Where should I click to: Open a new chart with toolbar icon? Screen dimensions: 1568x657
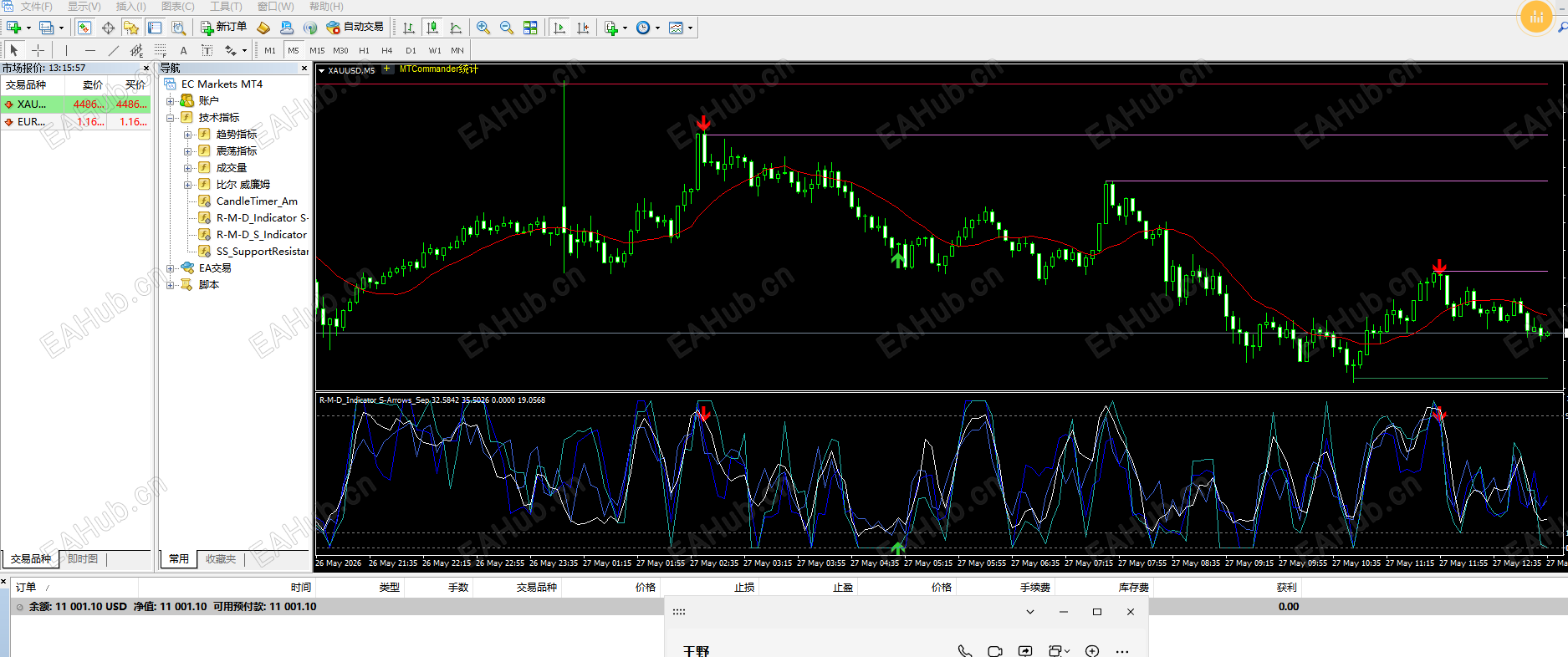coord(13,28)
